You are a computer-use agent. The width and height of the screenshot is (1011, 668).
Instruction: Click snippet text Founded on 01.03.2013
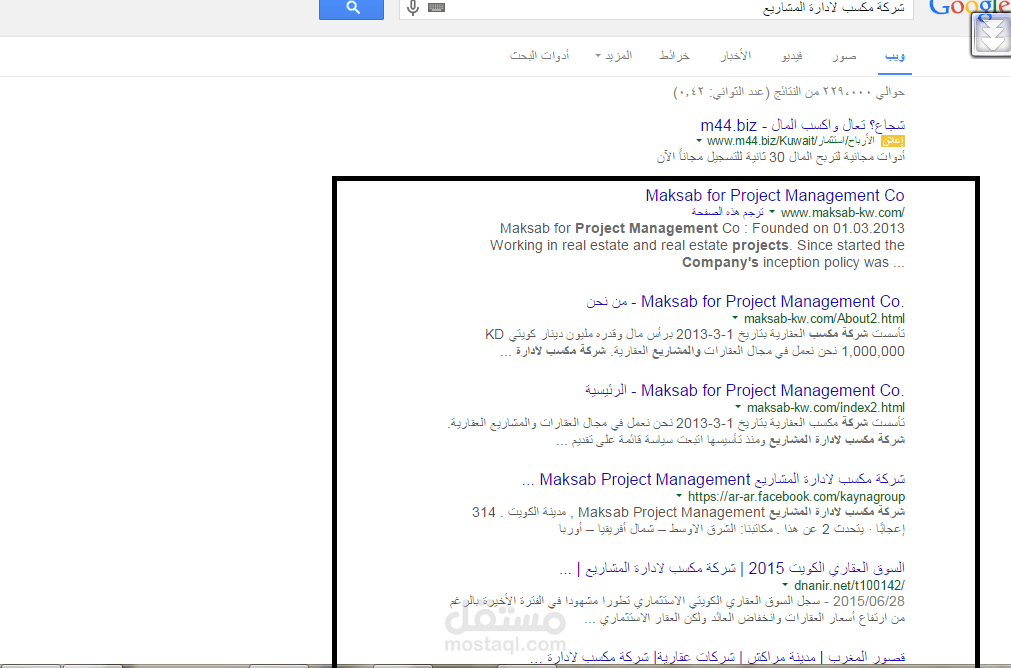828,228
